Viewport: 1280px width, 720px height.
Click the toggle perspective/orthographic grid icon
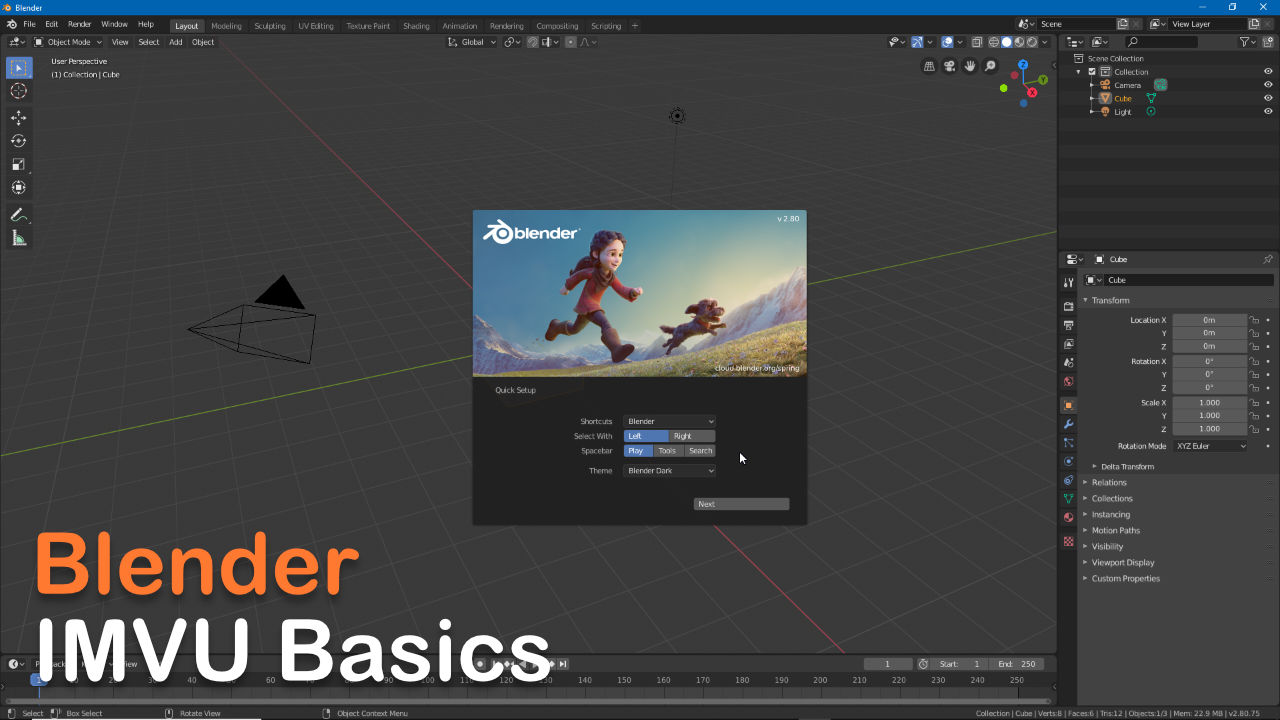(929, 66)
